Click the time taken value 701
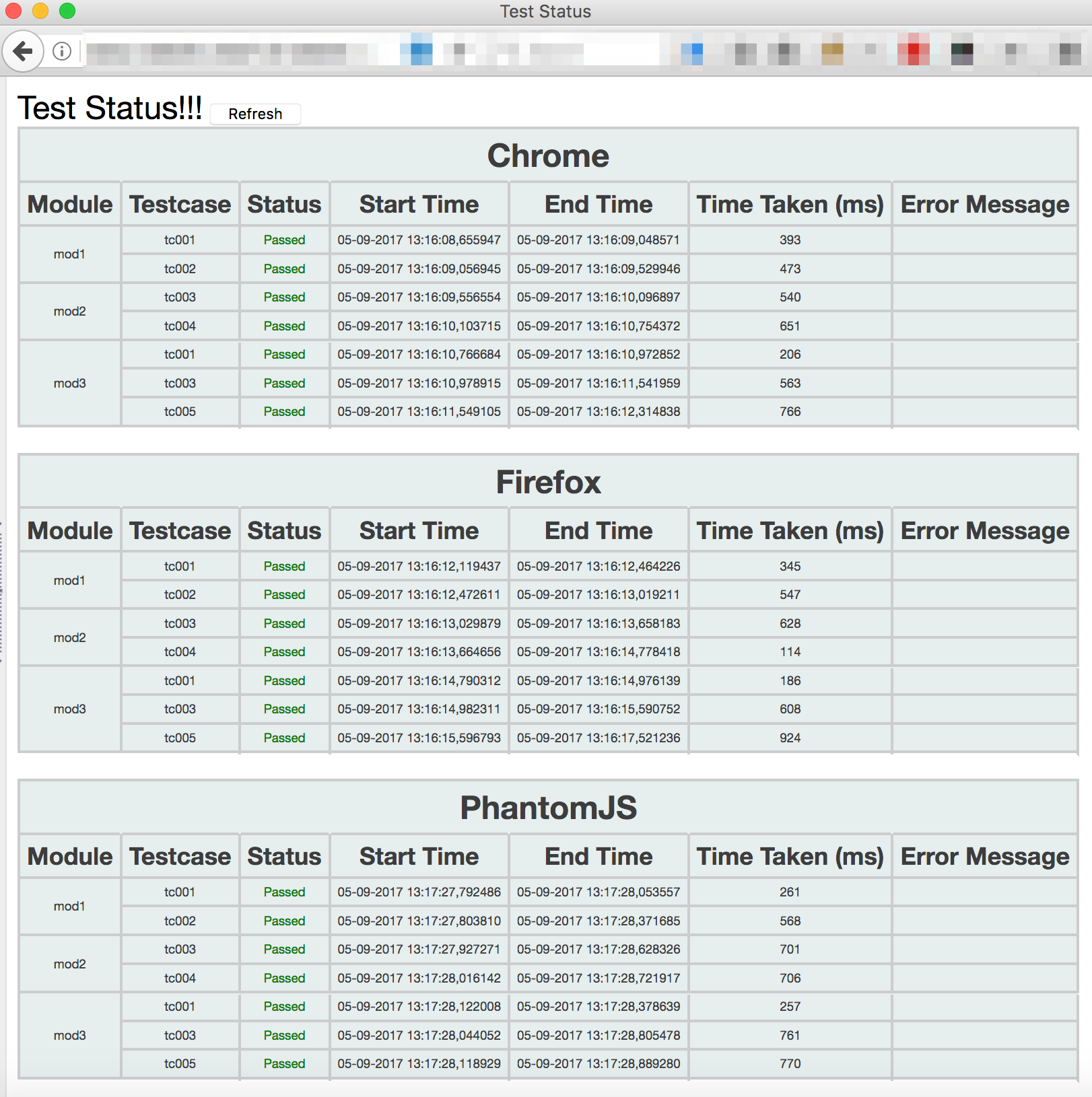This screenshot has width=1092, height=1097. pos(790,949)
